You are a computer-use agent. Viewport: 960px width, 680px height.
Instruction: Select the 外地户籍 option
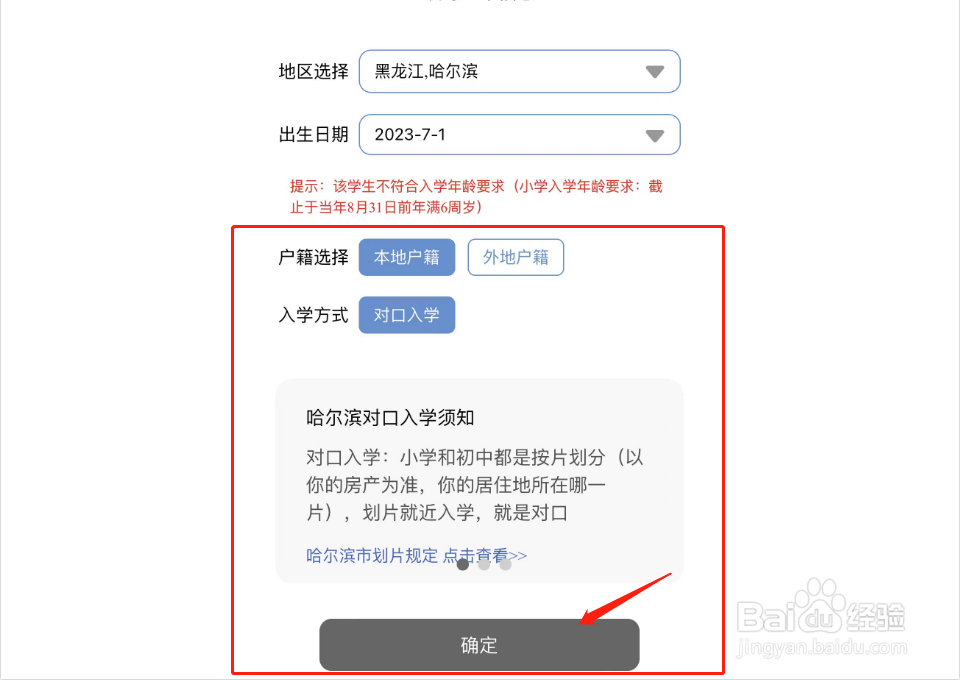516,257
